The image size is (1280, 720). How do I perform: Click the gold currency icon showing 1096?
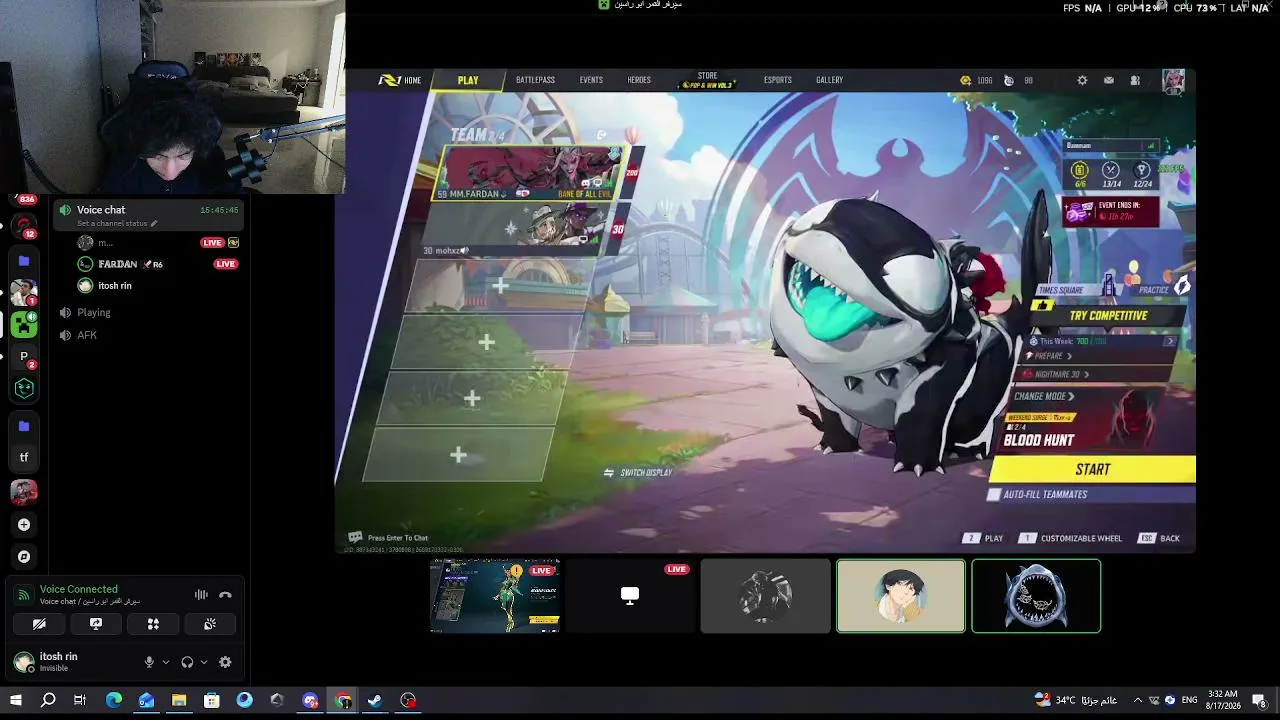tap(965, 80)
